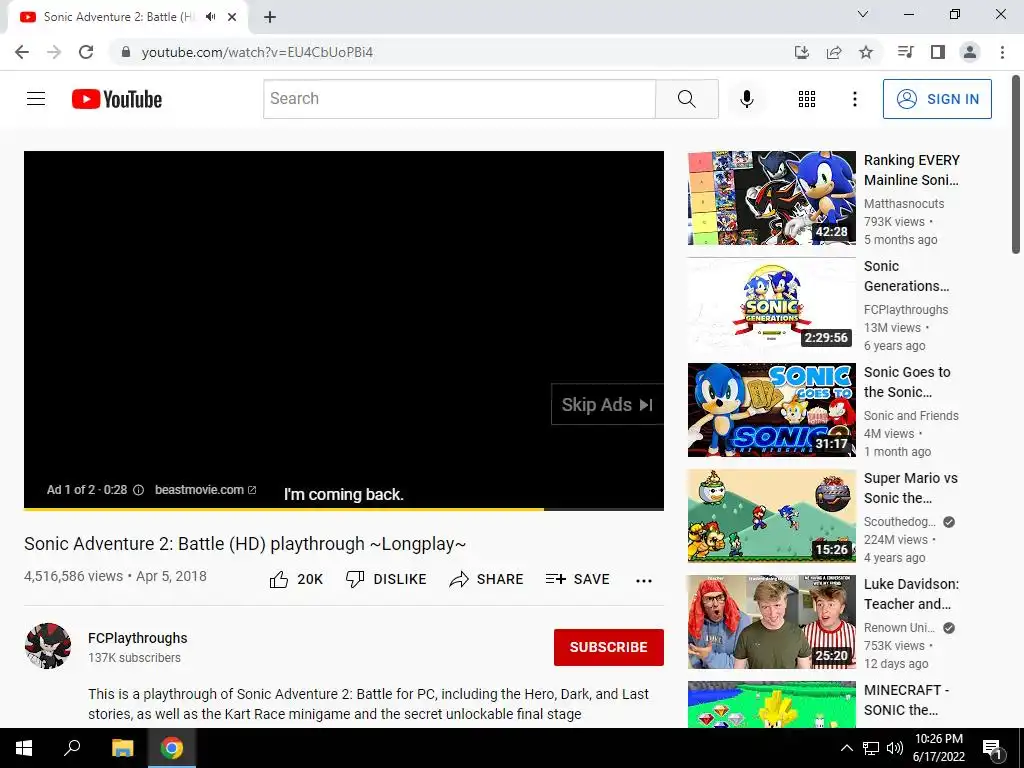Install app icon in address bar
Image resolution: width=1024 pixels, height=768 pixels.
pyautogui.click(x=801, y=52)
